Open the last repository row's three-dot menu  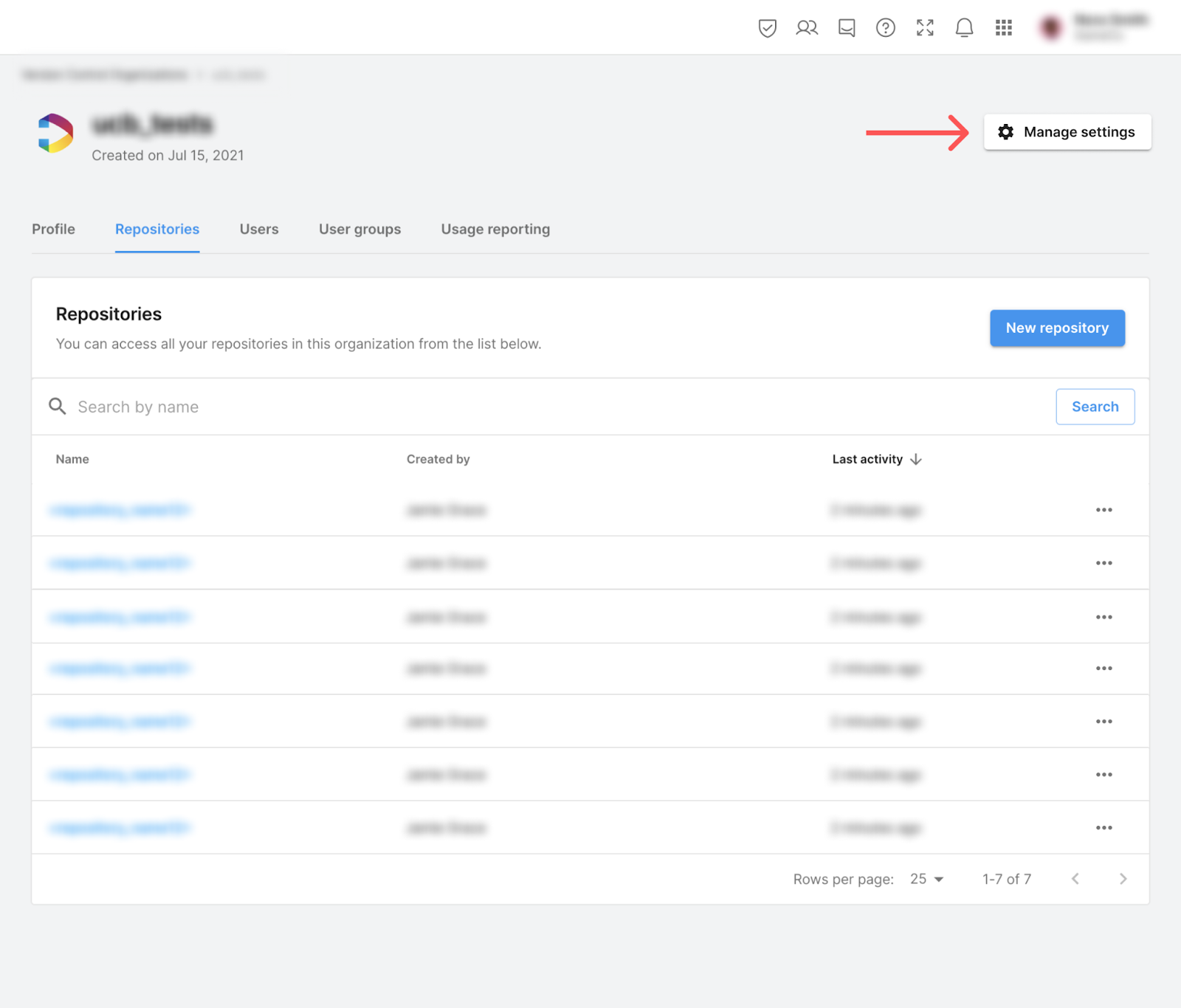click(x=1103, y=828)
